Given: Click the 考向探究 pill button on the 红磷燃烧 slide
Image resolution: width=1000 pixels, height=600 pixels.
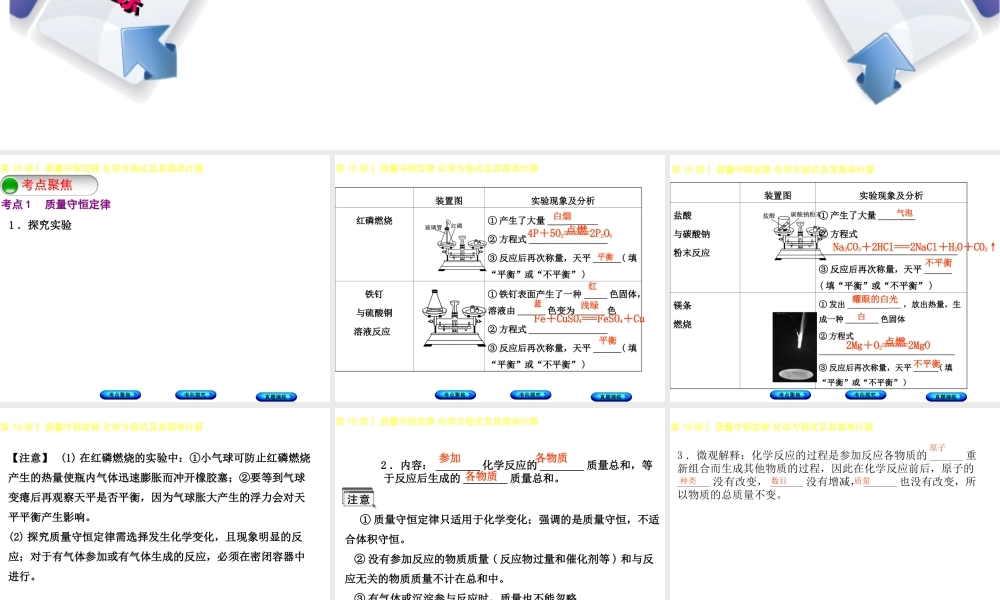Looking at the screenshot, I should pos(531,395).
